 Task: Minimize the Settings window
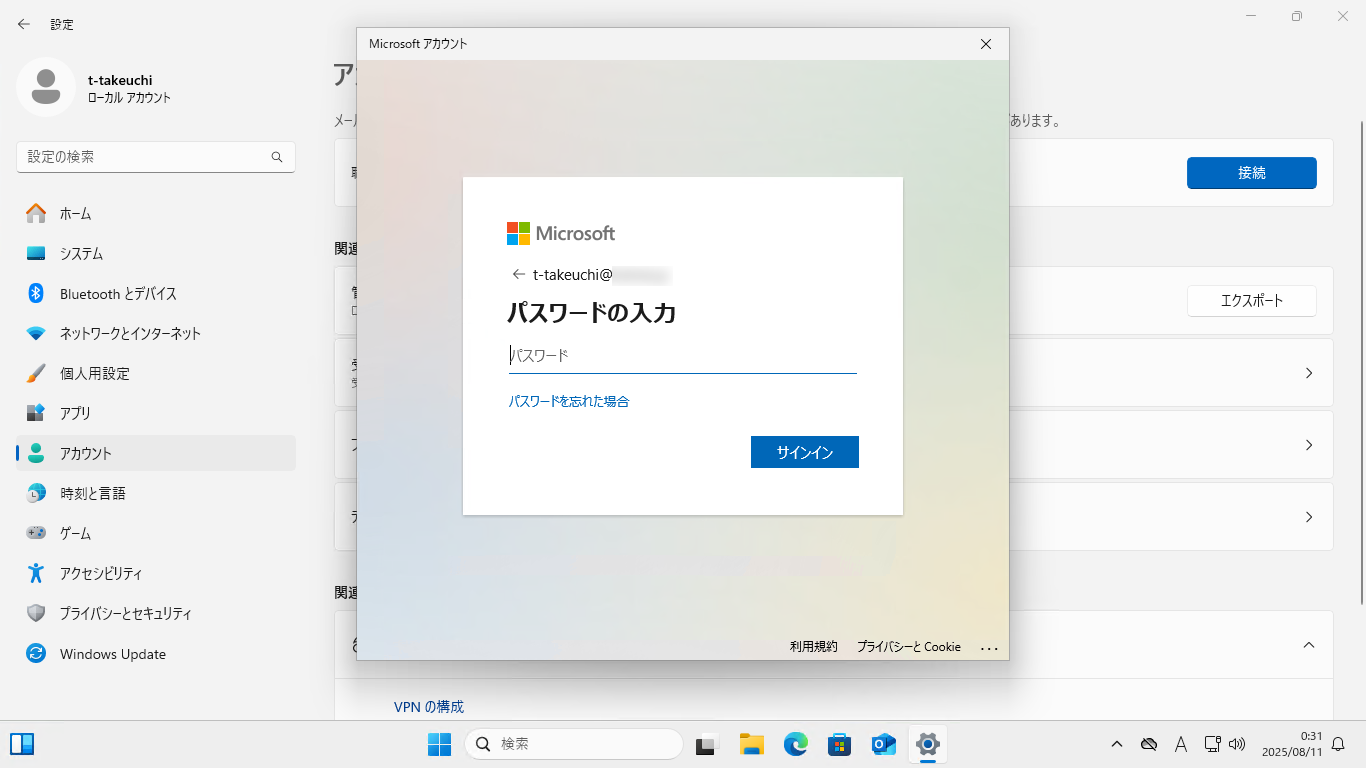1251,16
